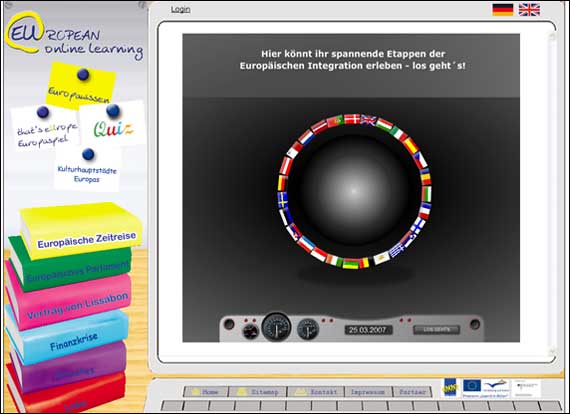570x414 pixels.
Task: Open the Impressum tab
Action: click(368, 392)
